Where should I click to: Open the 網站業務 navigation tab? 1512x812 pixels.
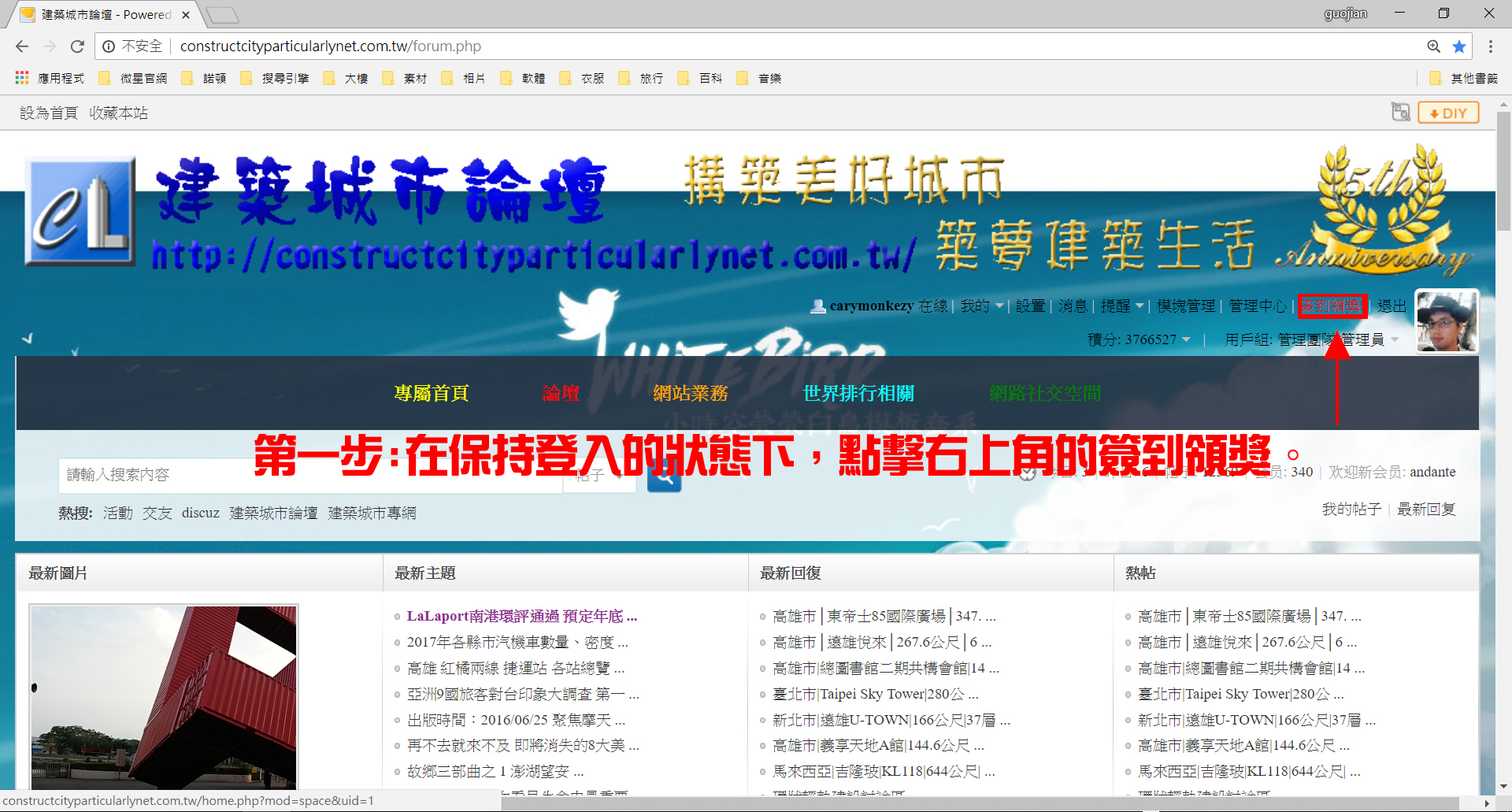tap(690, 393)
